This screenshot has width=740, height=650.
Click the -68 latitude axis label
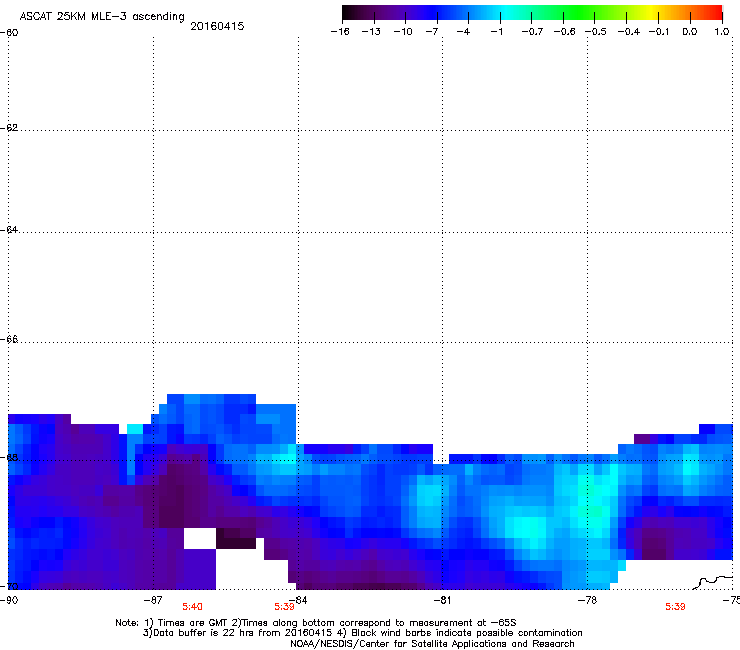pos(9,458)
